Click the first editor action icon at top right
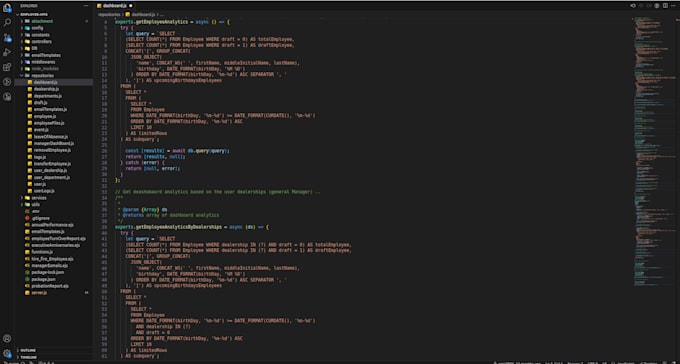Image resolution: width=680 pixels, height=364 pixels. pyautogui.click(x=633, y=6)
